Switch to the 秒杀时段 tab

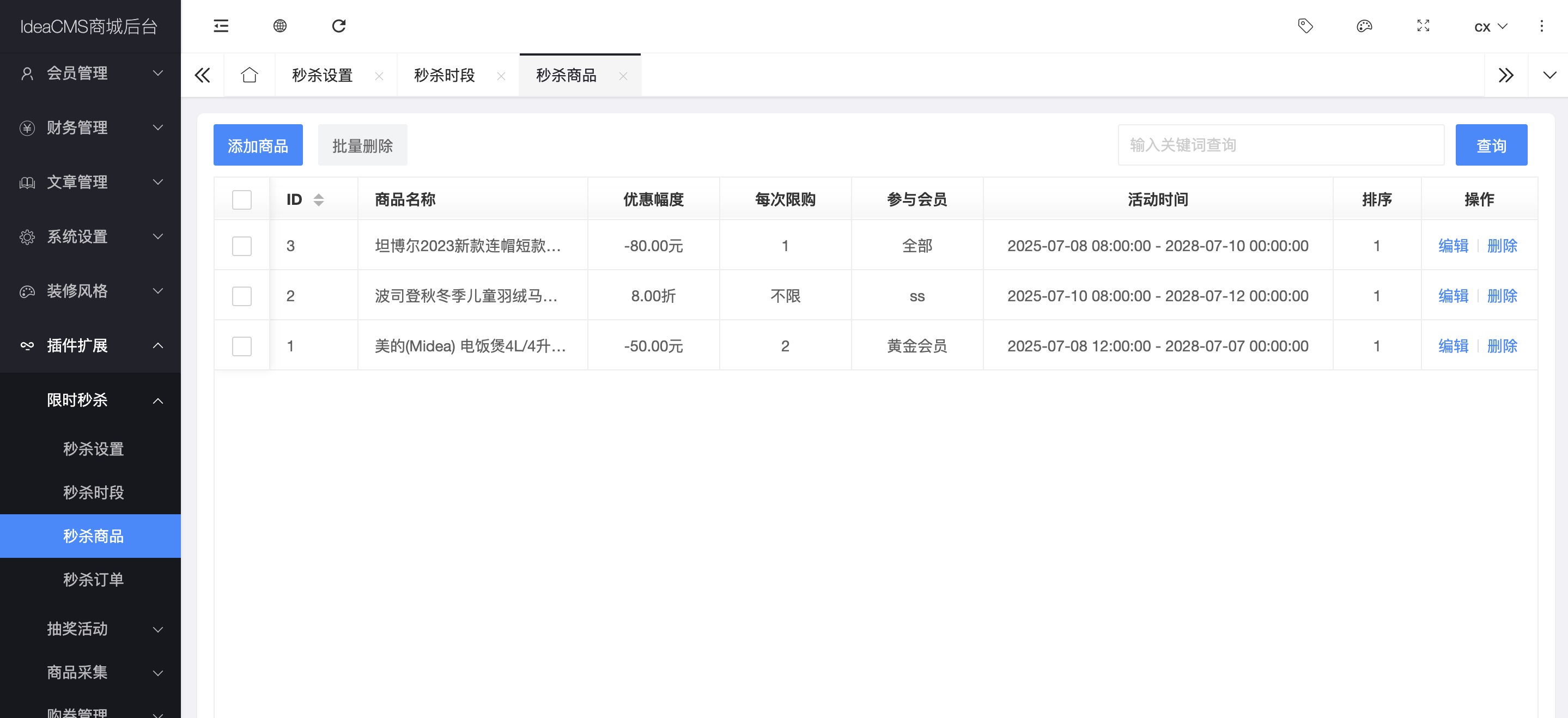[x=445, y=76]
